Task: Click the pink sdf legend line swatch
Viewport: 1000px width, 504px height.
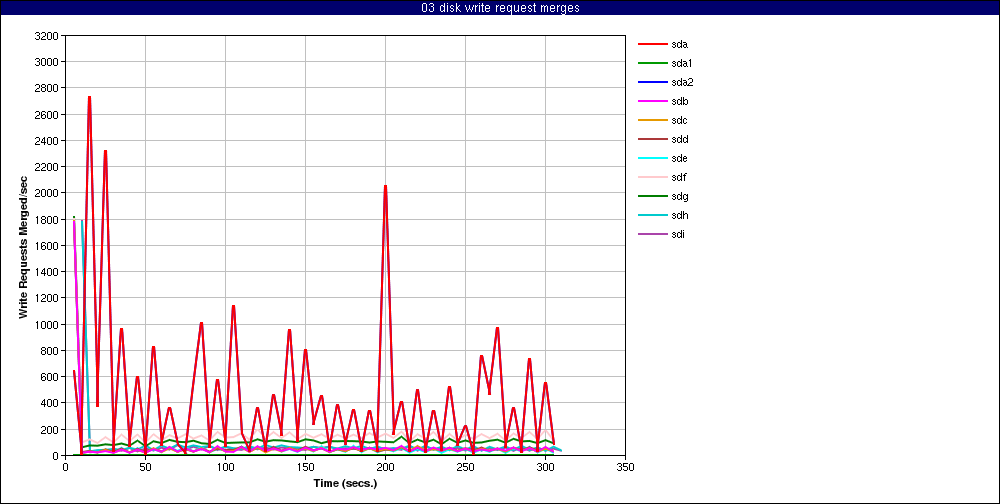Action: (x=652, y=177)
